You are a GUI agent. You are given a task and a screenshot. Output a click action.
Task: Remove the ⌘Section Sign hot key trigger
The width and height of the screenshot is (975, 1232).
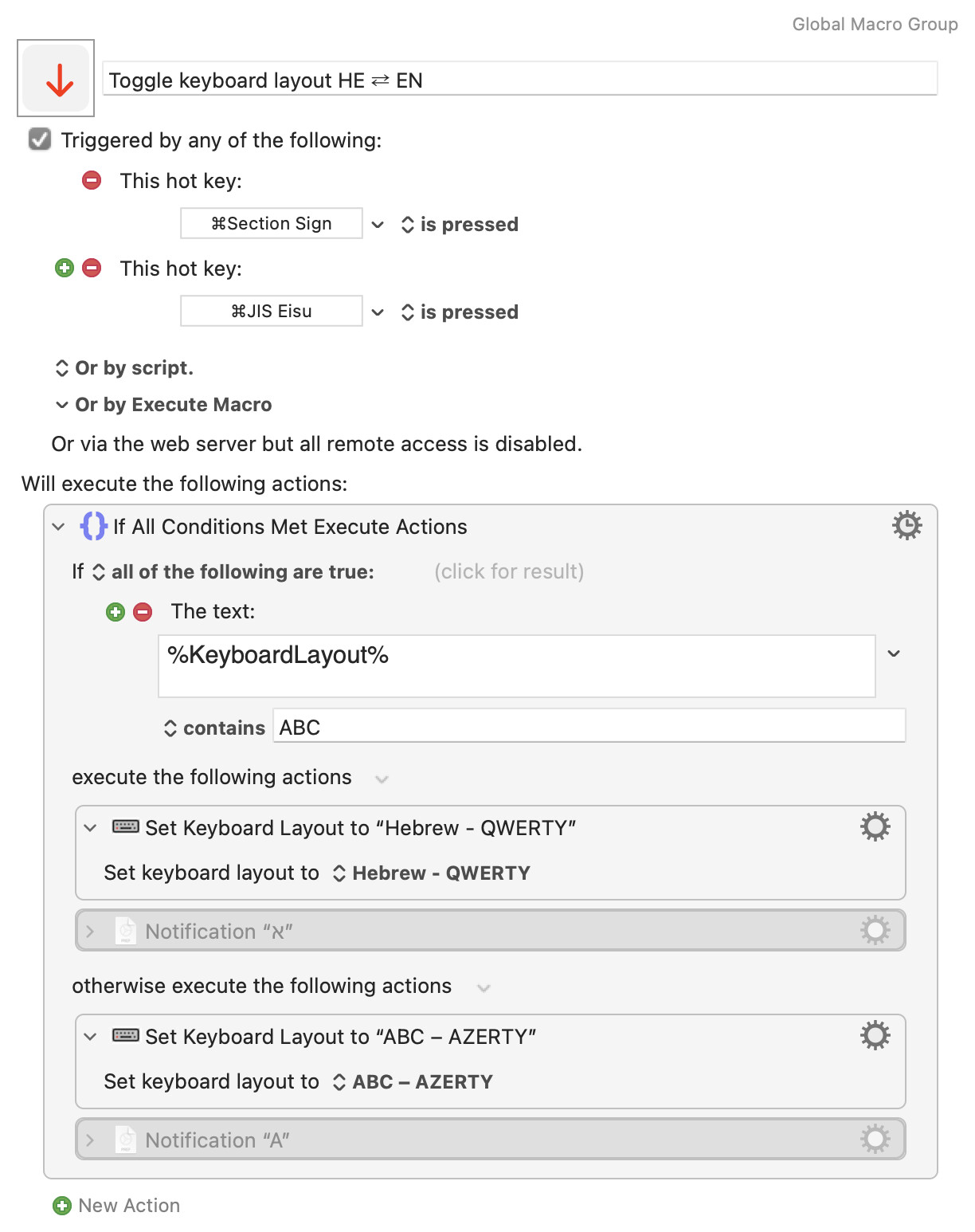pos(92,180)
